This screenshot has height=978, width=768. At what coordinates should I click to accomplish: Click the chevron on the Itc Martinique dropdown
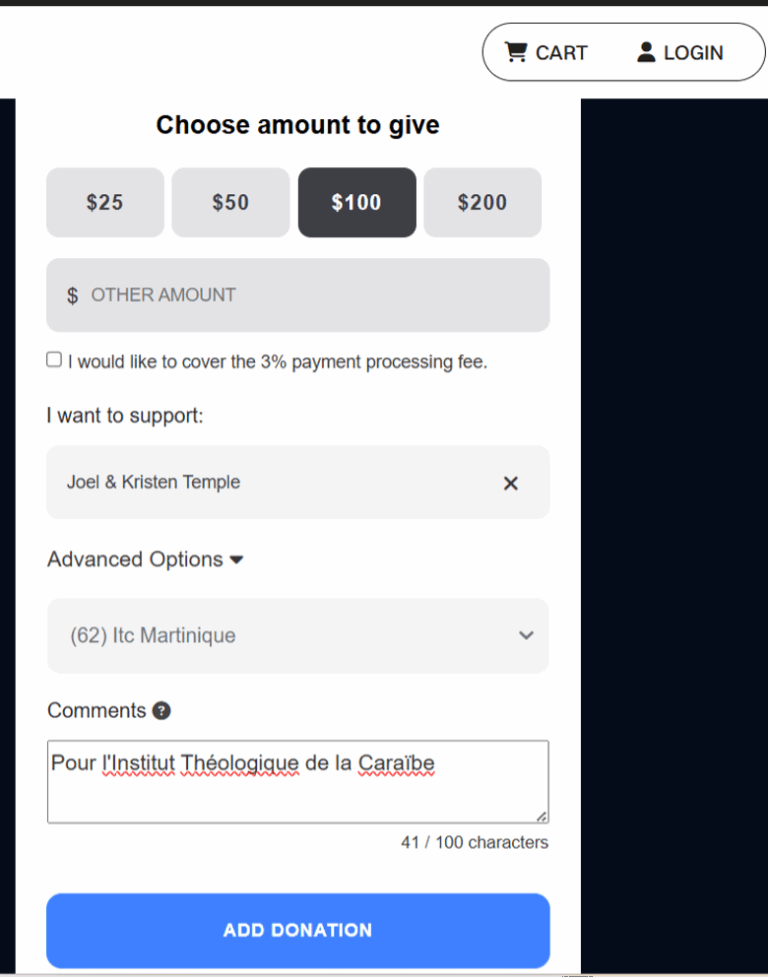coord(526,636)
